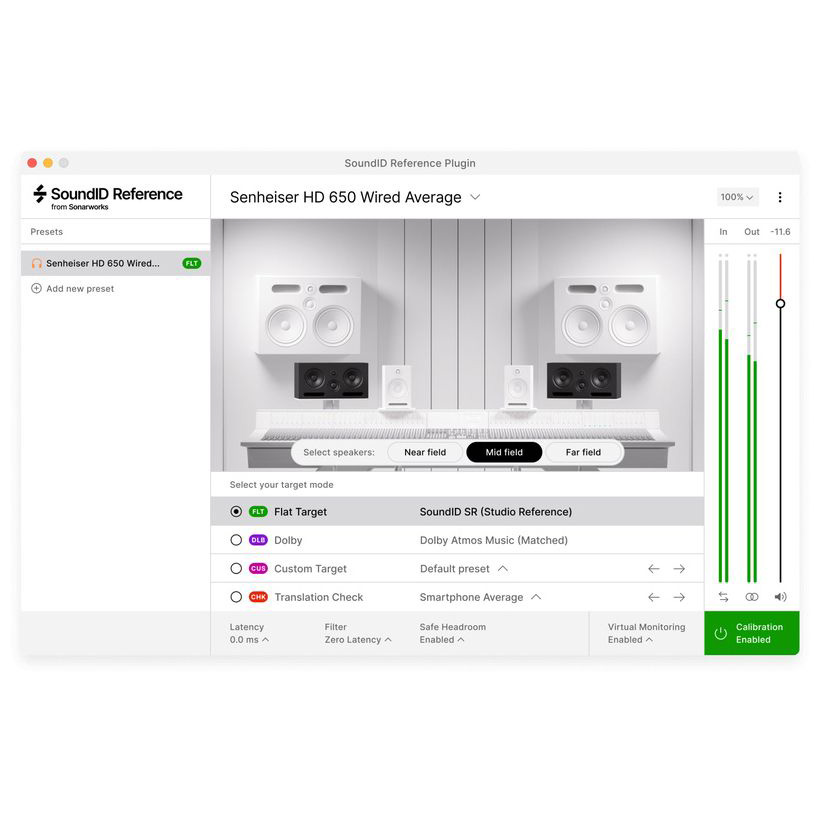Screen dimensions: 820x820
Task: Click the Presets header
Action: pyautogui.click(x=47, y=232)
